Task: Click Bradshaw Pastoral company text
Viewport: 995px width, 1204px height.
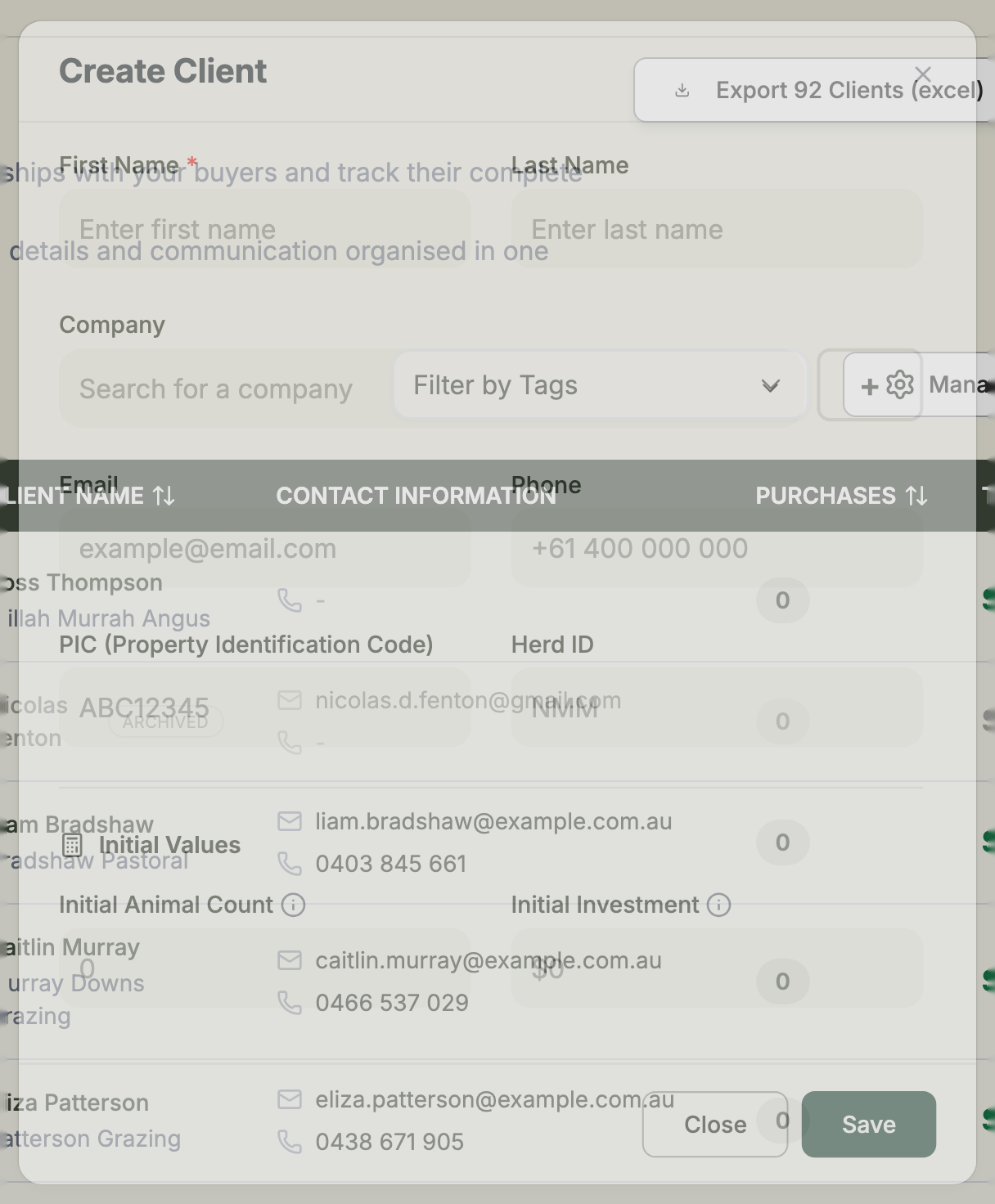Action: [x=95, y=860]
